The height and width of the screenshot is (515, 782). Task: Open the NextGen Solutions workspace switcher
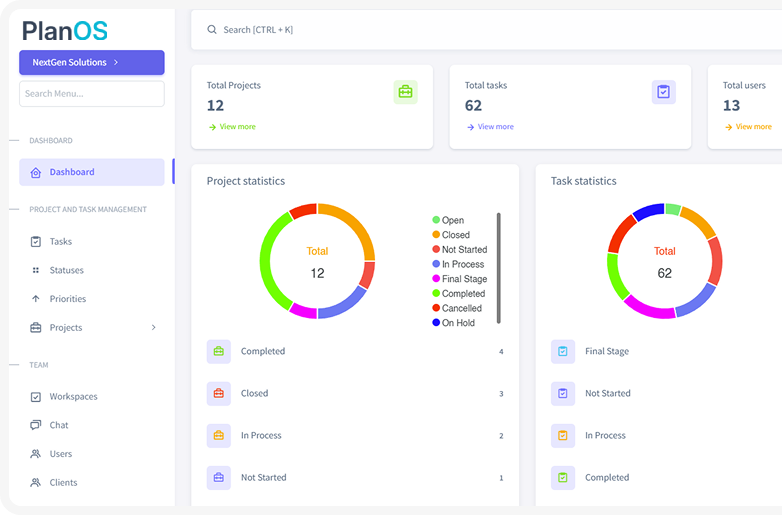(91, 62)
